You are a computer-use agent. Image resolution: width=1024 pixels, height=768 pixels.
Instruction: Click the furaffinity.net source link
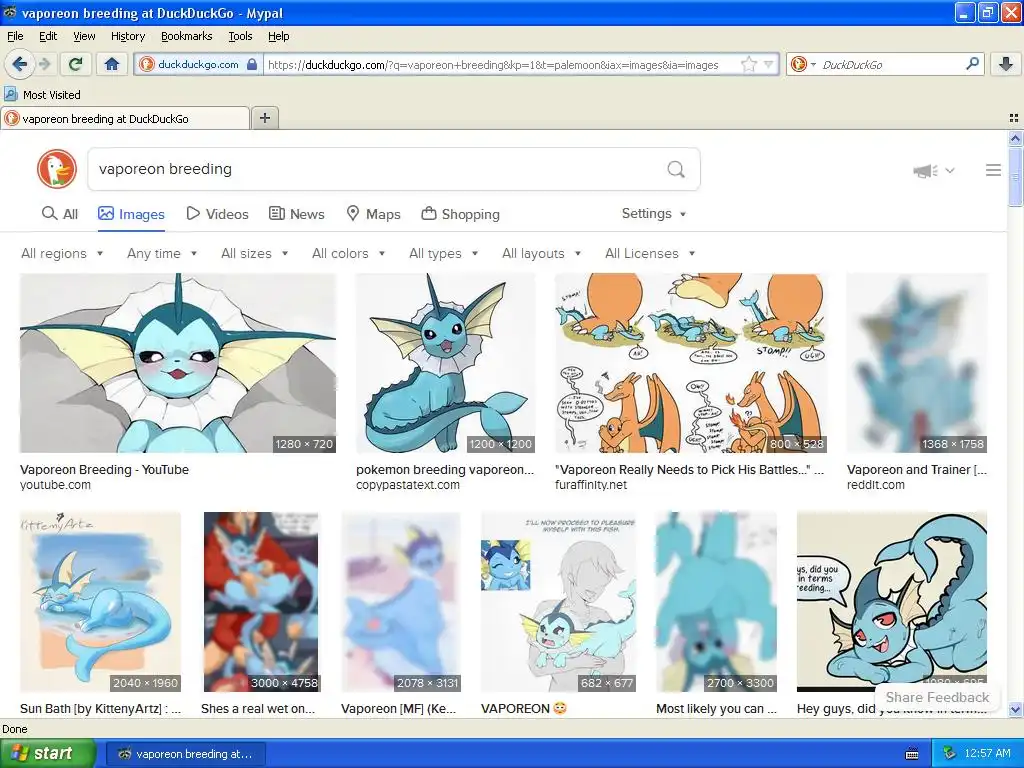pos(591,485)
